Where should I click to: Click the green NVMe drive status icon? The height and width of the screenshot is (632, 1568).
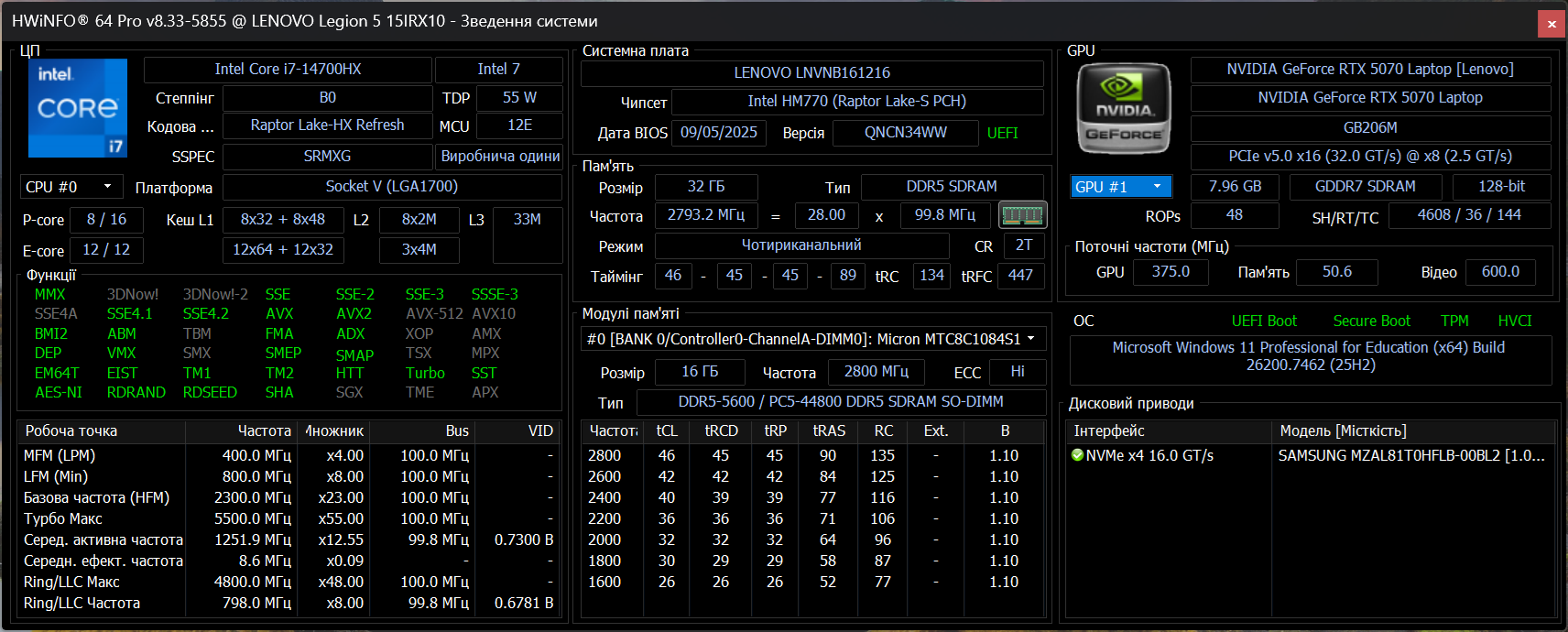[x=1077, y=455]
